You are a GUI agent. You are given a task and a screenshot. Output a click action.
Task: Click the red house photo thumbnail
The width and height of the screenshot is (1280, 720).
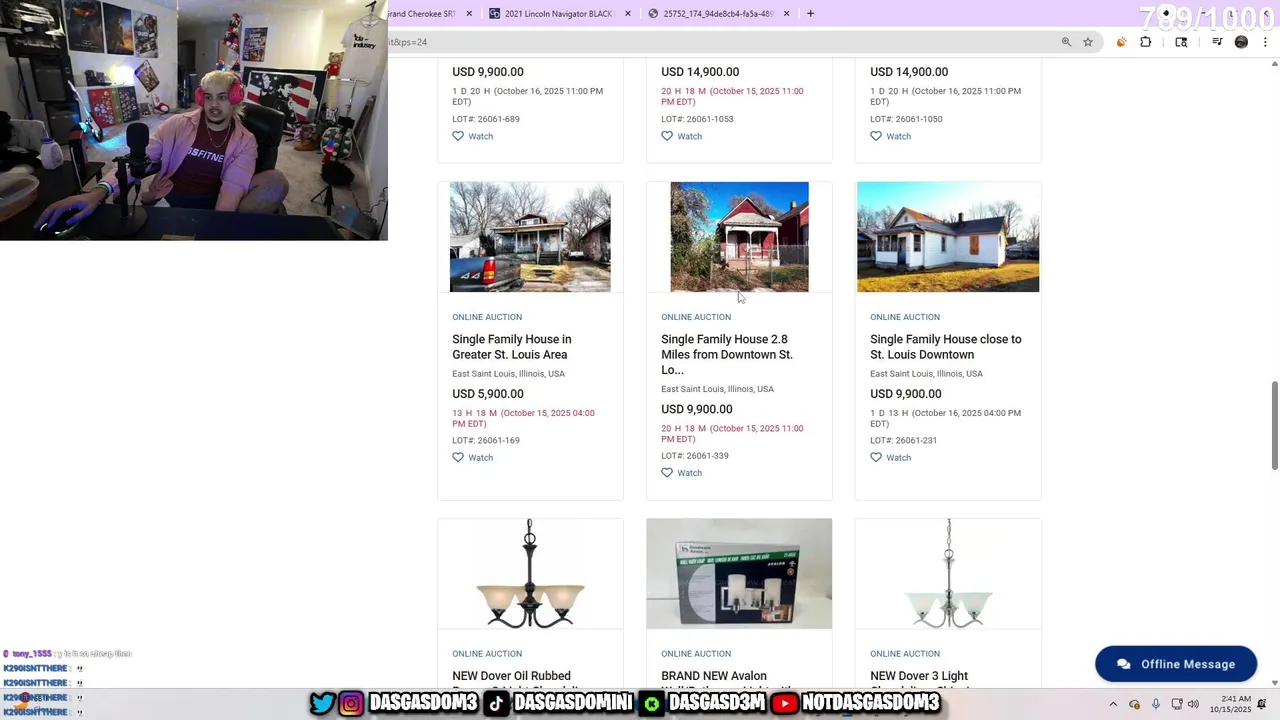739,237
